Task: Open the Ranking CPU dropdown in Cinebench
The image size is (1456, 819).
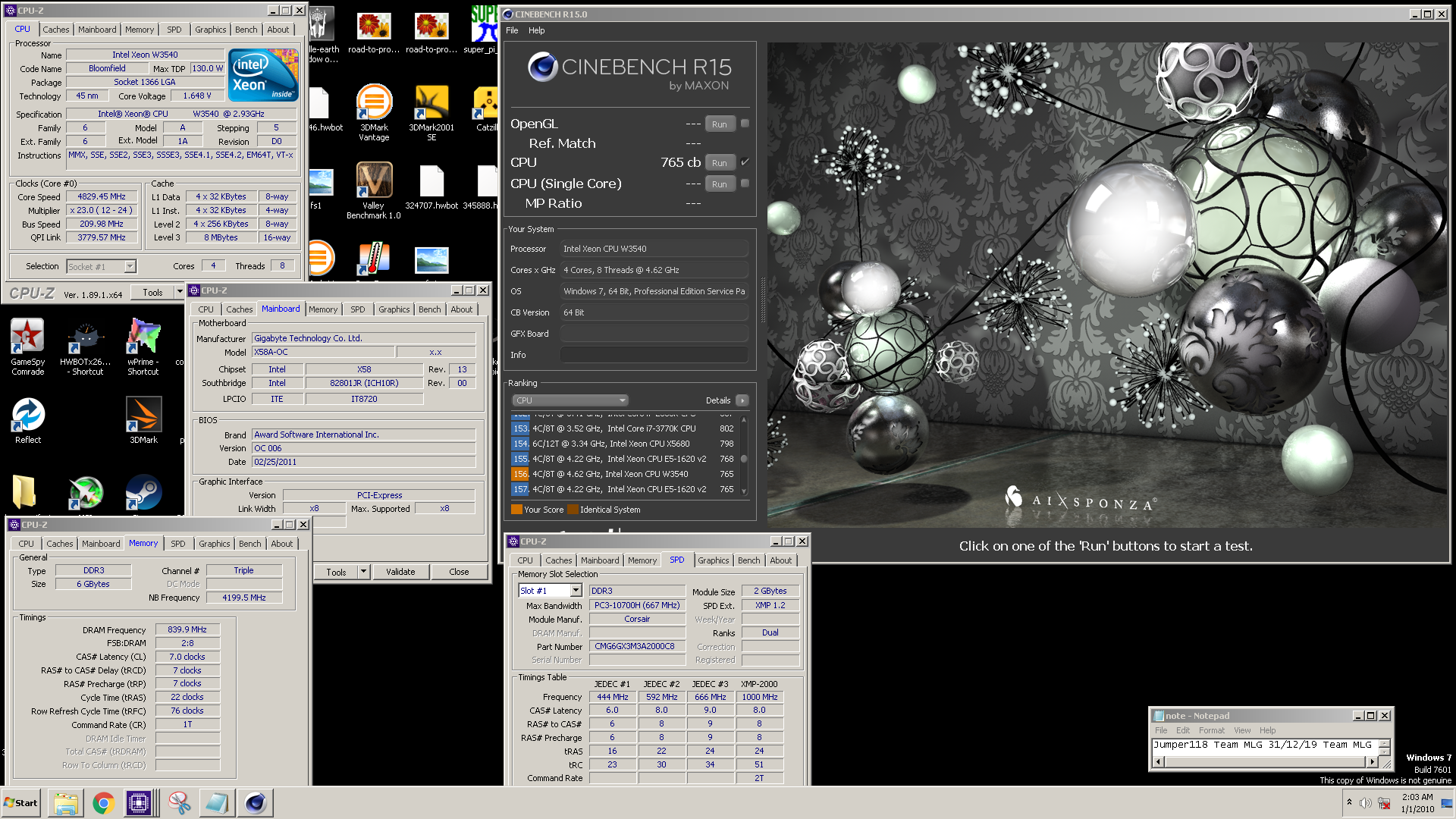Action: [x=570, y=400]
